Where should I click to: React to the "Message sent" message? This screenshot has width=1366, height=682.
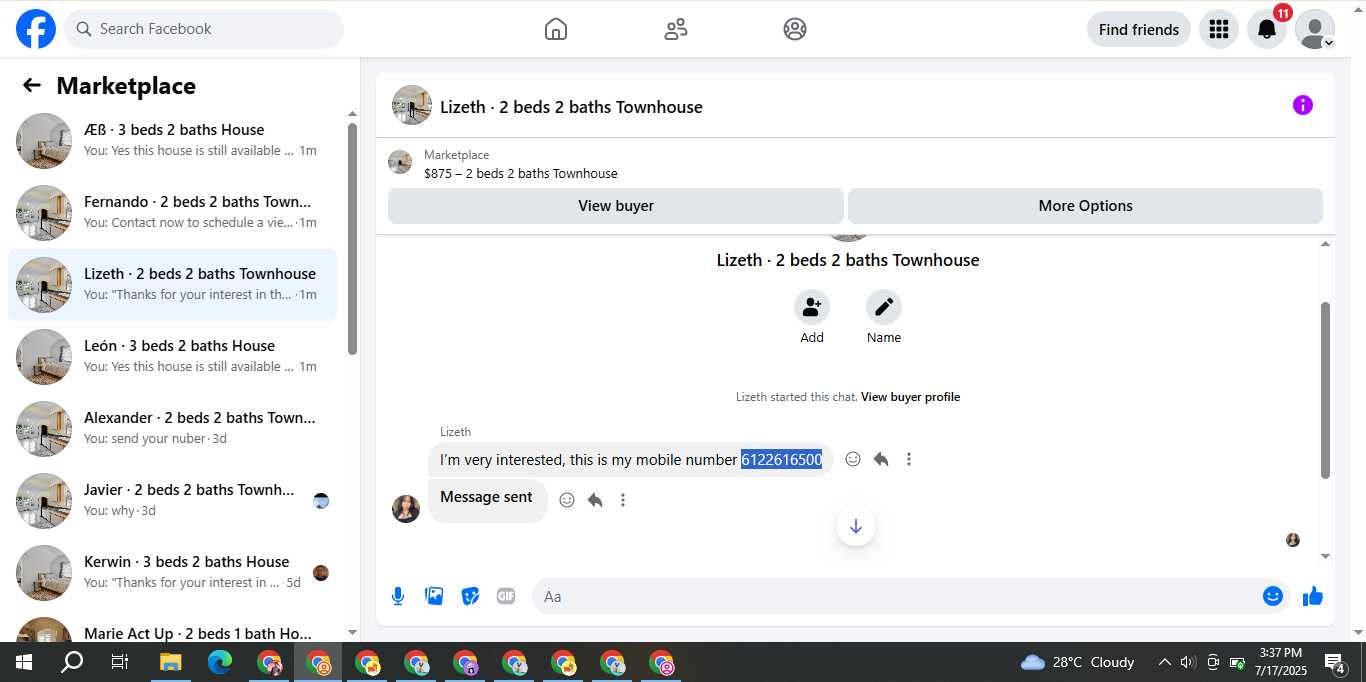point(567,500)
